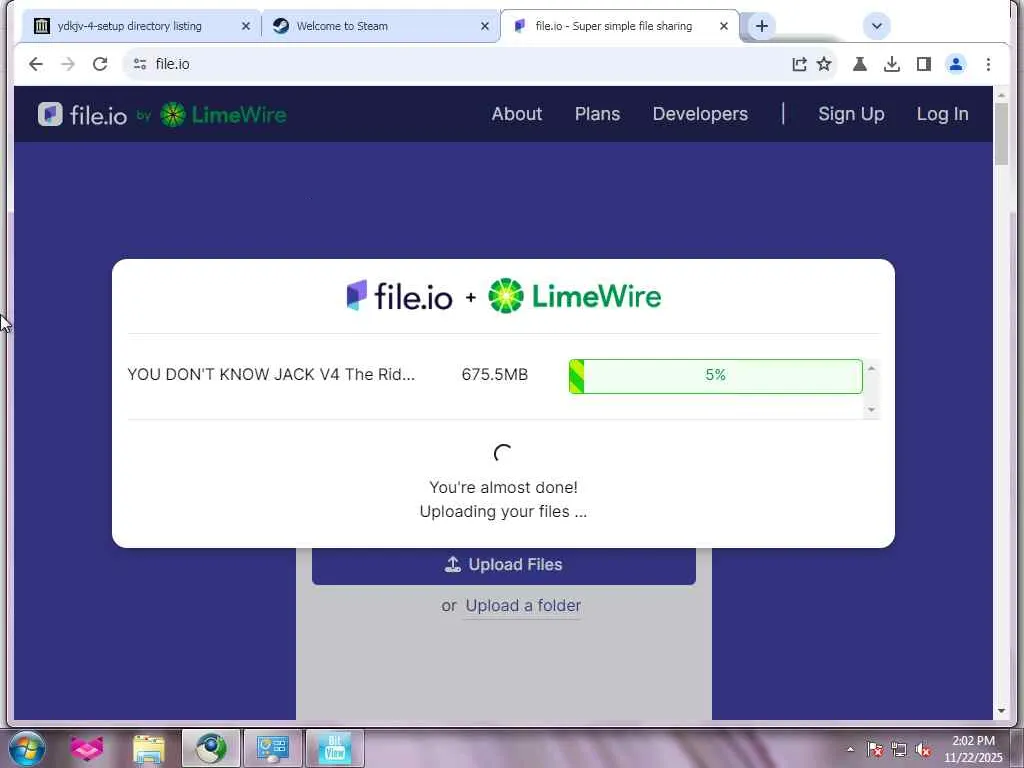Image resolution: width=1024 pixels, height=768 pixels.
Task: Click the LimeWire logo in upload dialog
Action: click(x=575, y=296)
